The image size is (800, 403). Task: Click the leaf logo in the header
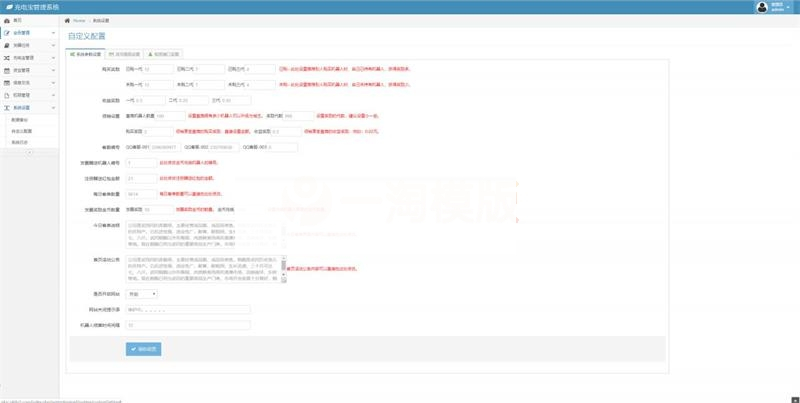tap(8, 7)
